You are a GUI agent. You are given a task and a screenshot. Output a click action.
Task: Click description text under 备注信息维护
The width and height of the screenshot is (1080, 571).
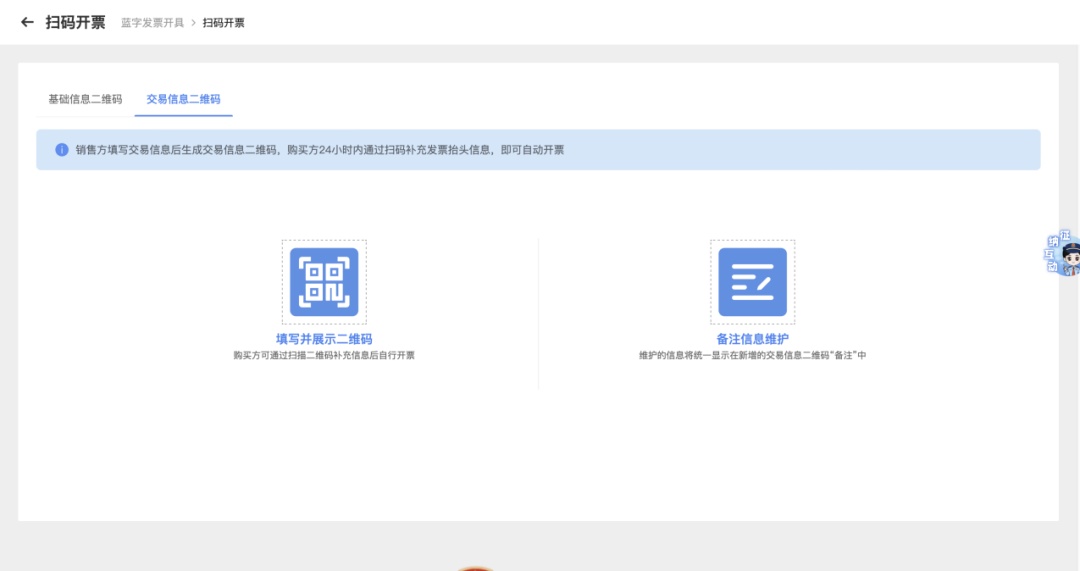coord(752,355)
